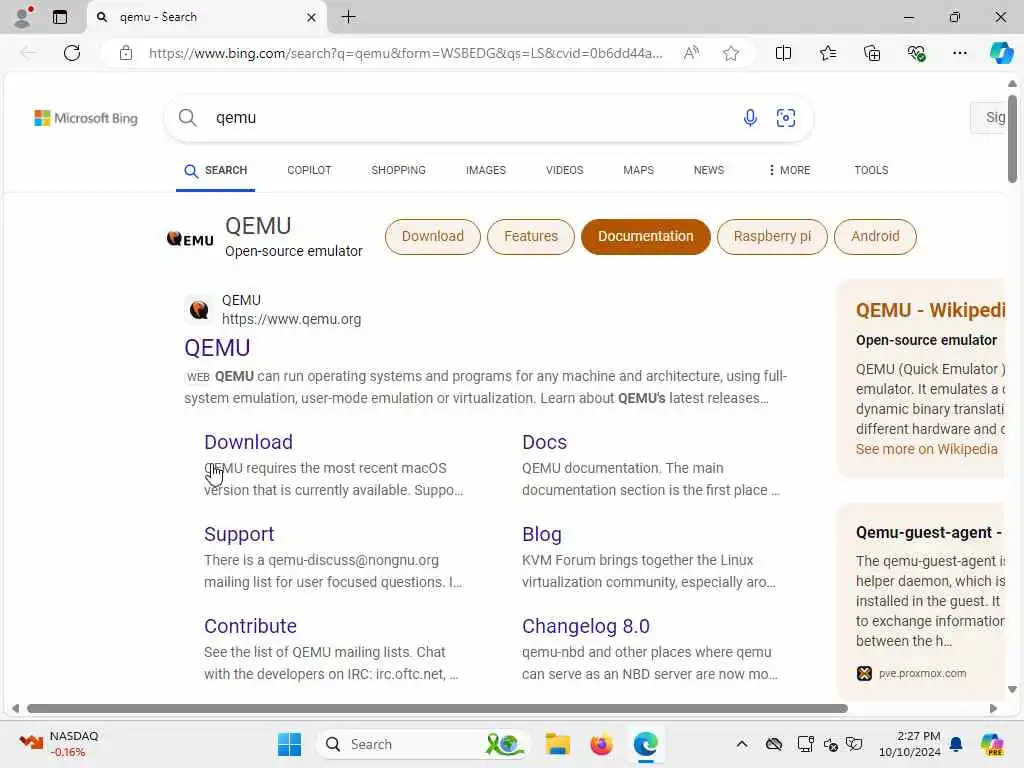
Task: Open the QEMU main result title
Action: click(x=217, y=348)
